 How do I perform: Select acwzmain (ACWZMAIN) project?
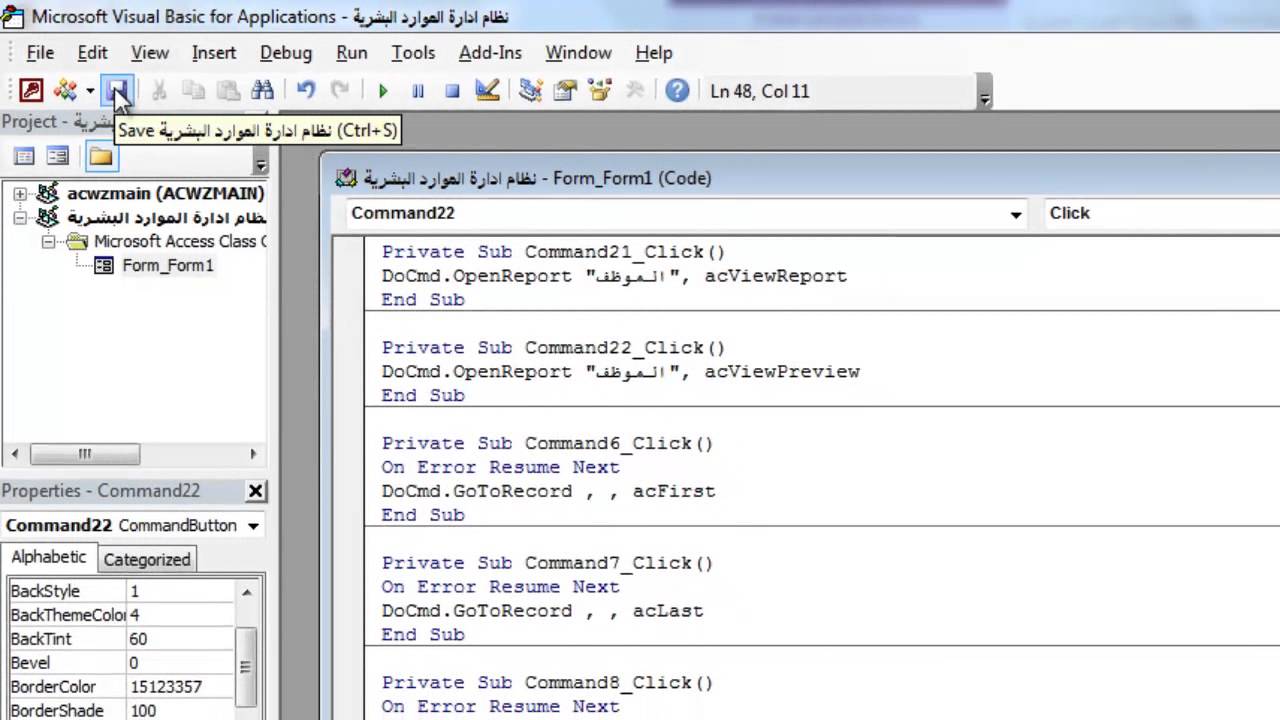click(165, 193)
